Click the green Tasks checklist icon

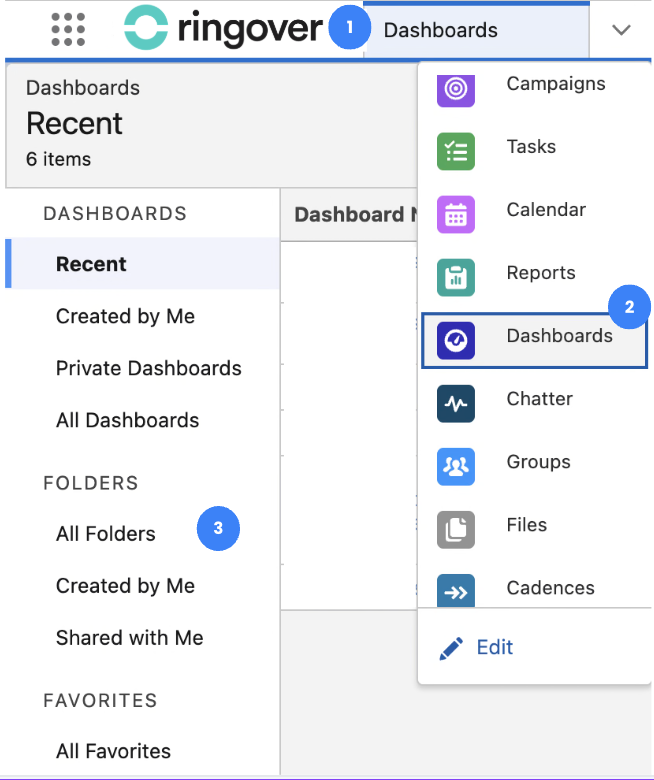[x=456, y=151]
